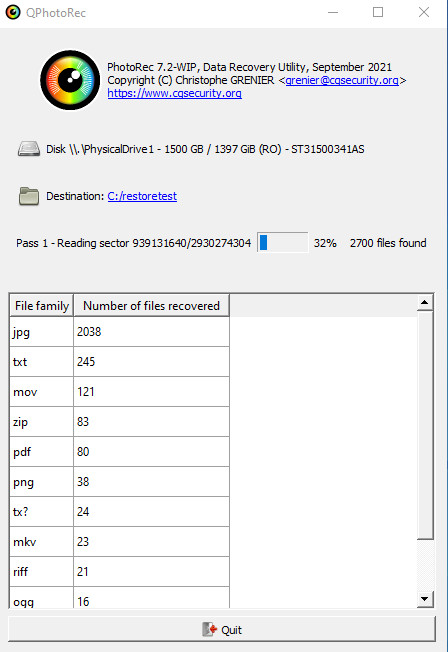
Task: Click the scrollbar down arrow
Action: [425, 599]
